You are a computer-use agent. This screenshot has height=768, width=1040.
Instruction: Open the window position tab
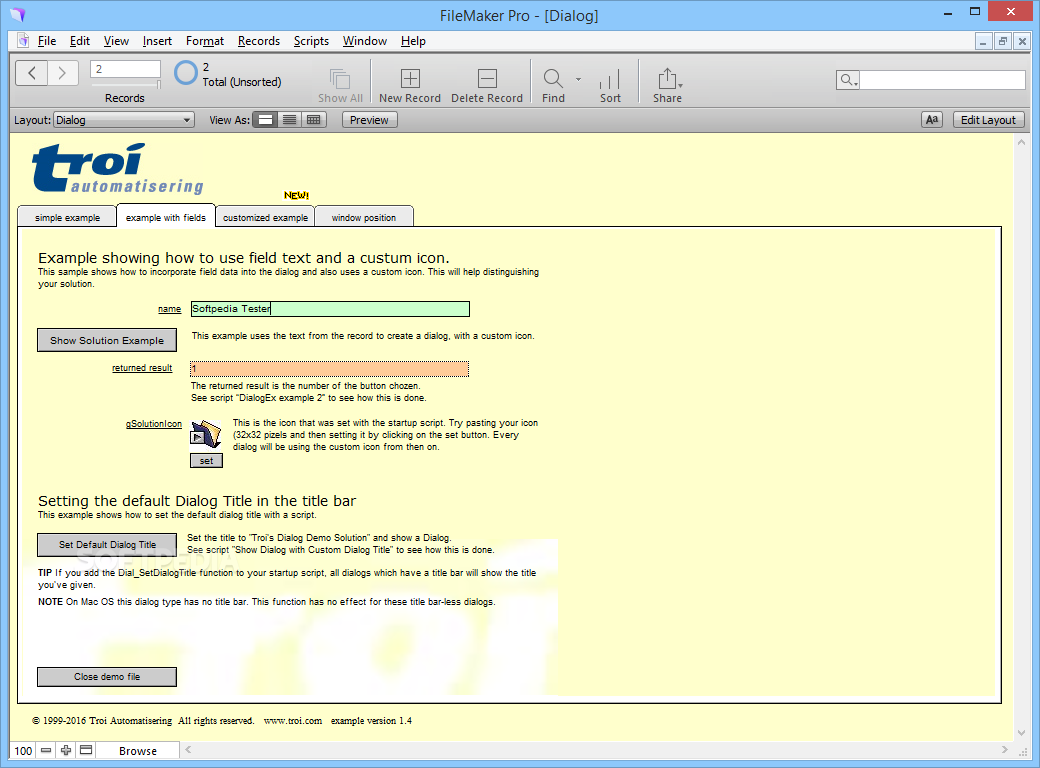[x=363, y=217]
